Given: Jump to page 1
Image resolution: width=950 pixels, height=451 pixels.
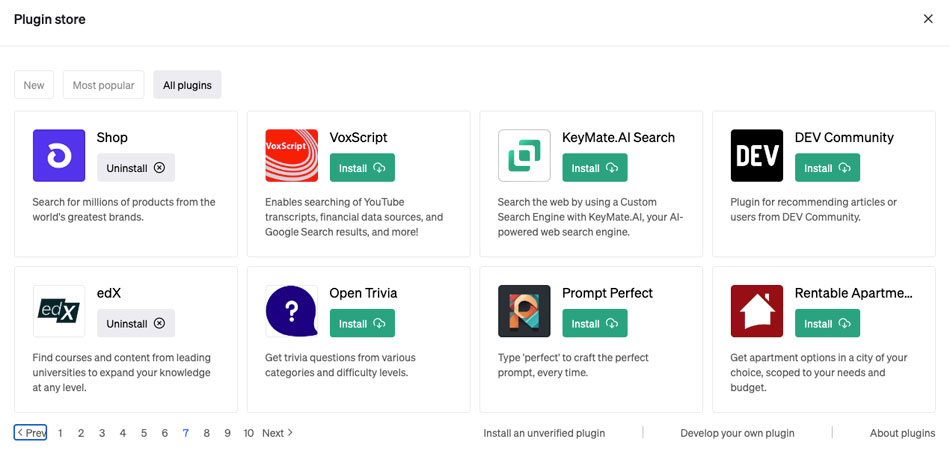Looking at the screenshot, I should pos(60,433).
